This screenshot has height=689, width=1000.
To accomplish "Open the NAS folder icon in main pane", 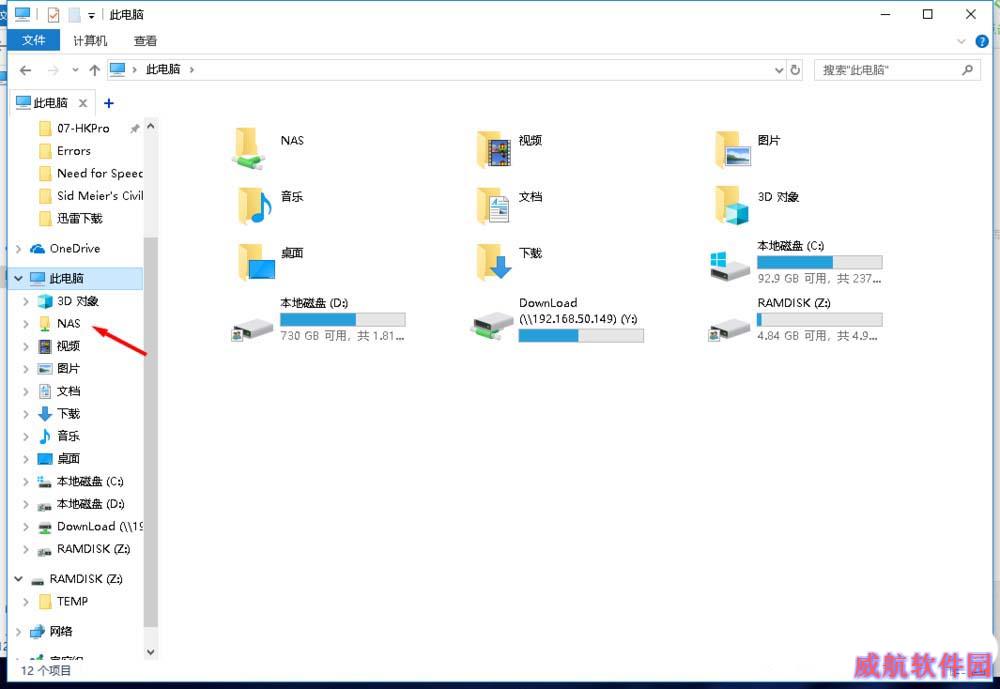I will [x=249, y=148].
